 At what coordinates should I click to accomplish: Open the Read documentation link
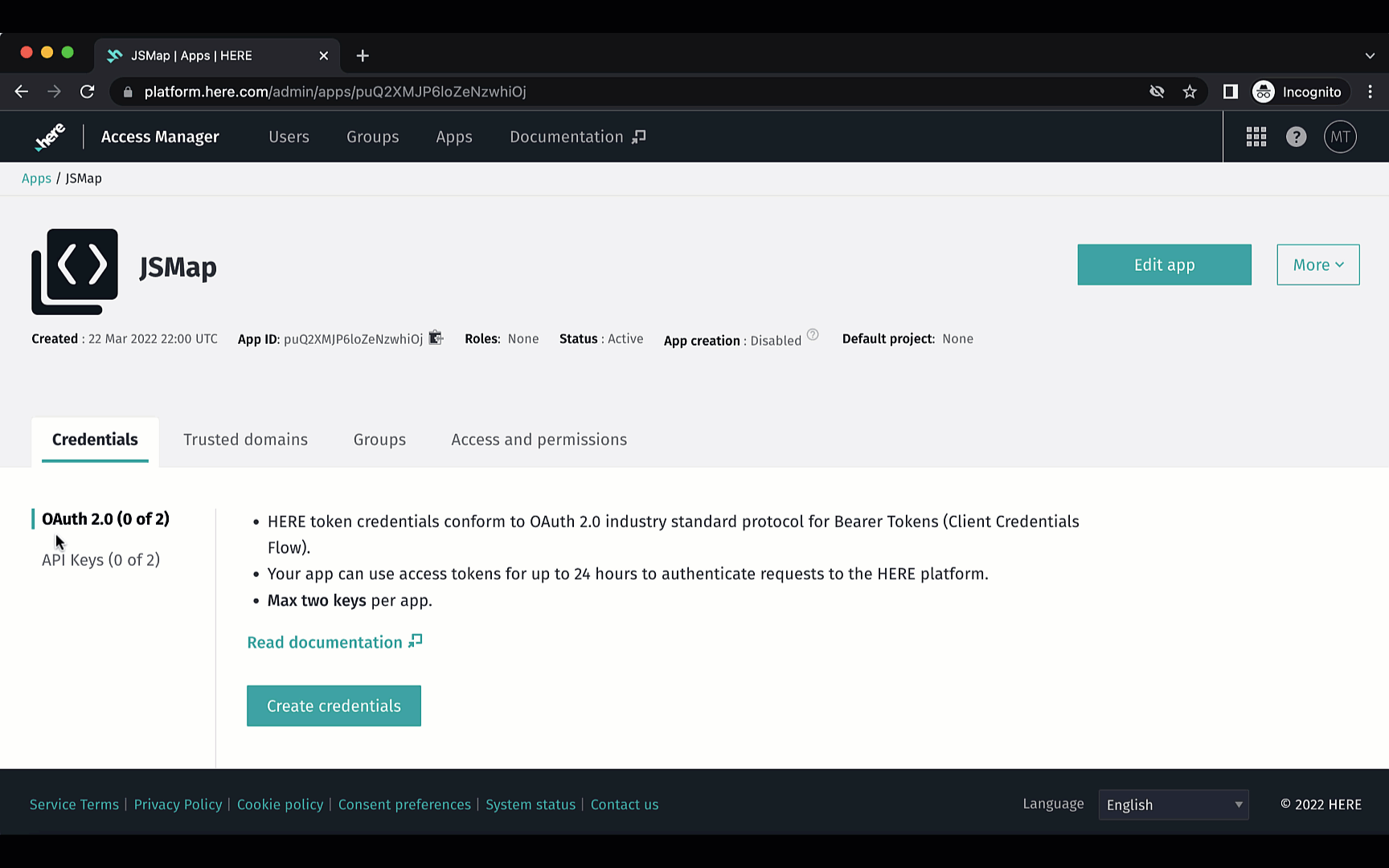point(334,642)
